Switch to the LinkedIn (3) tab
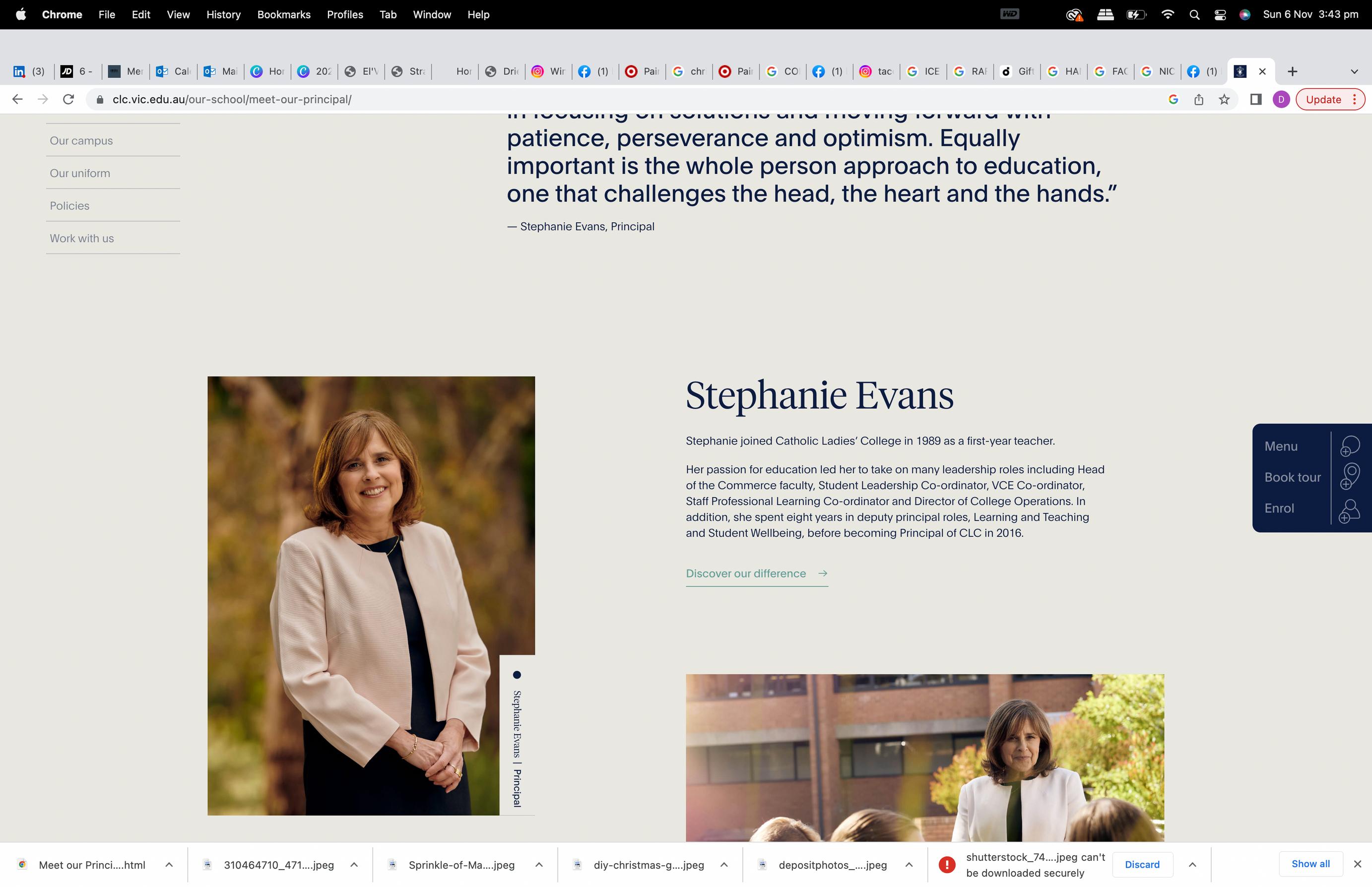Screen dimensions: 1372x887 29,71
